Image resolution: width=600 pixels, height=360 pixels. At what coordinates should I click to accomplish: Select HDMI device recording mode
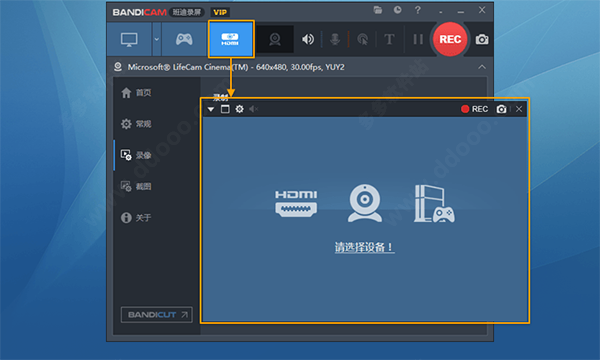pyautogui.click(x=231, y=39)
